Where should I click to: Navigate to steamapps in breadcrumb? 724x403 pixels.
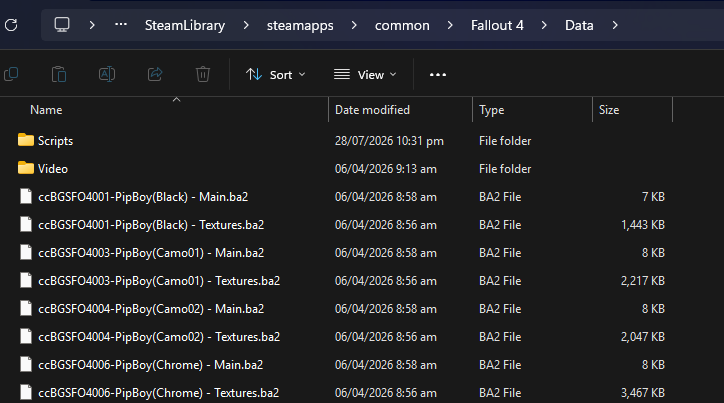(x=300, y=25)
